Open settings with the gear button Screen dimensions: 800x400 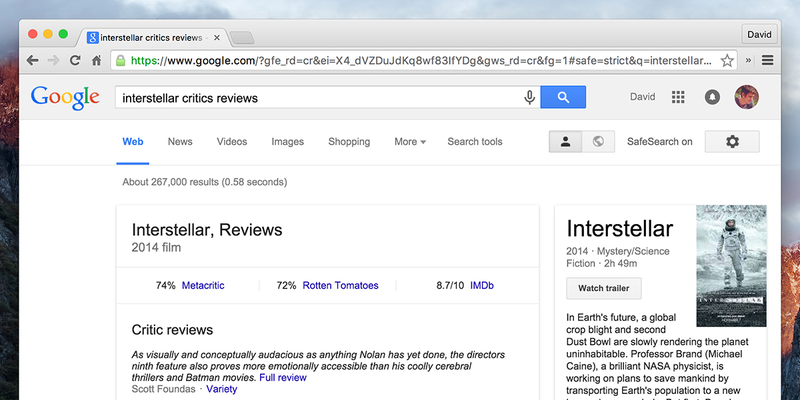point(732,142)
